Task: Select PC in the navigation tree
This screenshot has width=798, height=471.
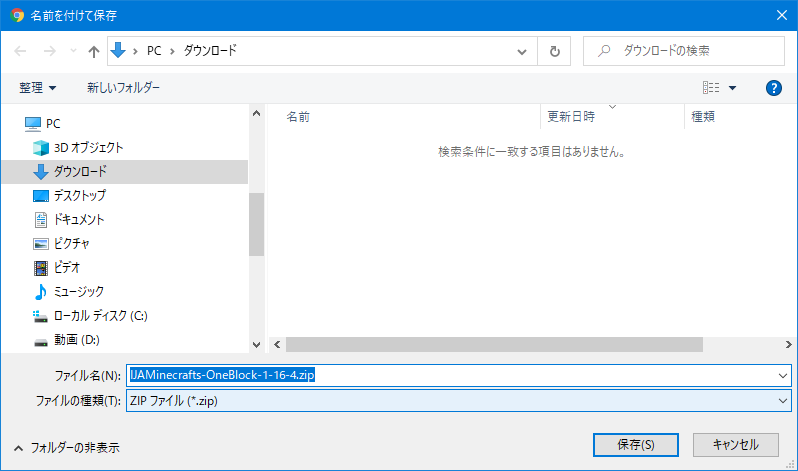Action: click(x=53, y=124)
